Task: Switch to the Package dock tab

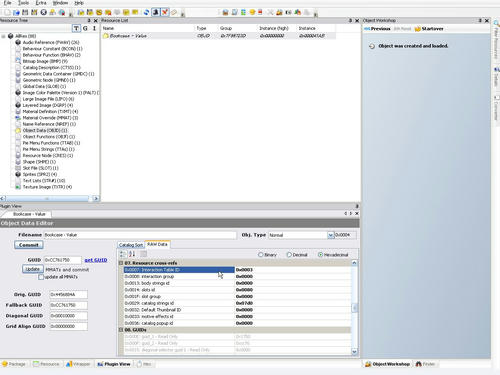Action: click(x=14, y=364)
